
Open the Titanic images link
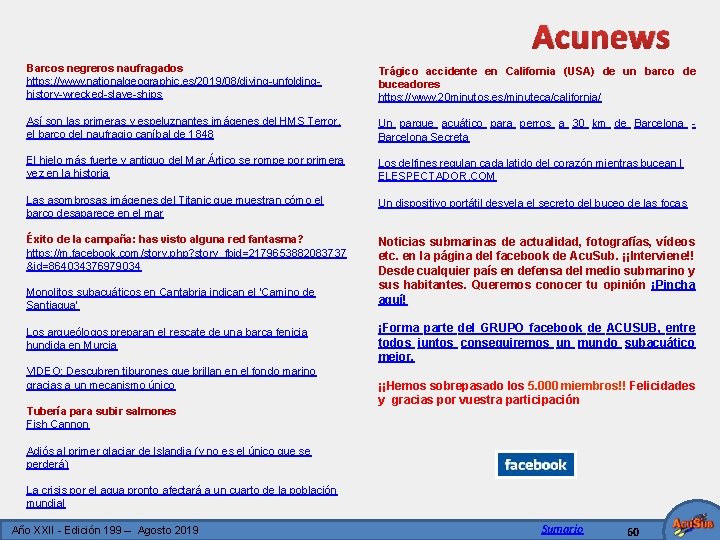(174, 207)
